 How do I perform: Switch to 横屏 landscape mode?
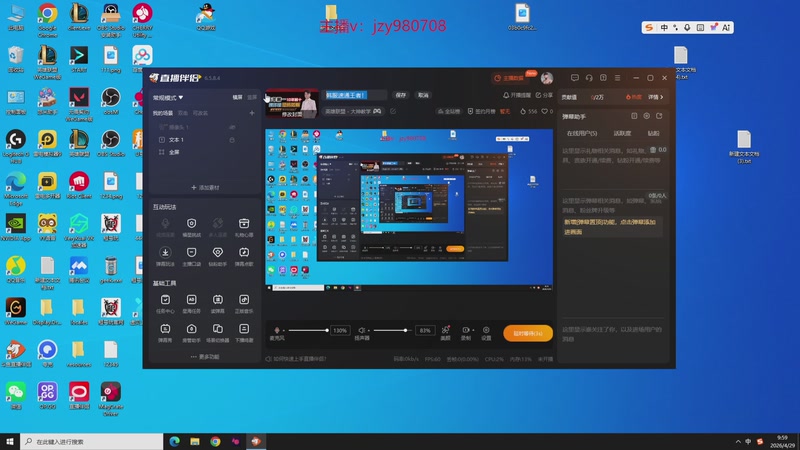238,97
